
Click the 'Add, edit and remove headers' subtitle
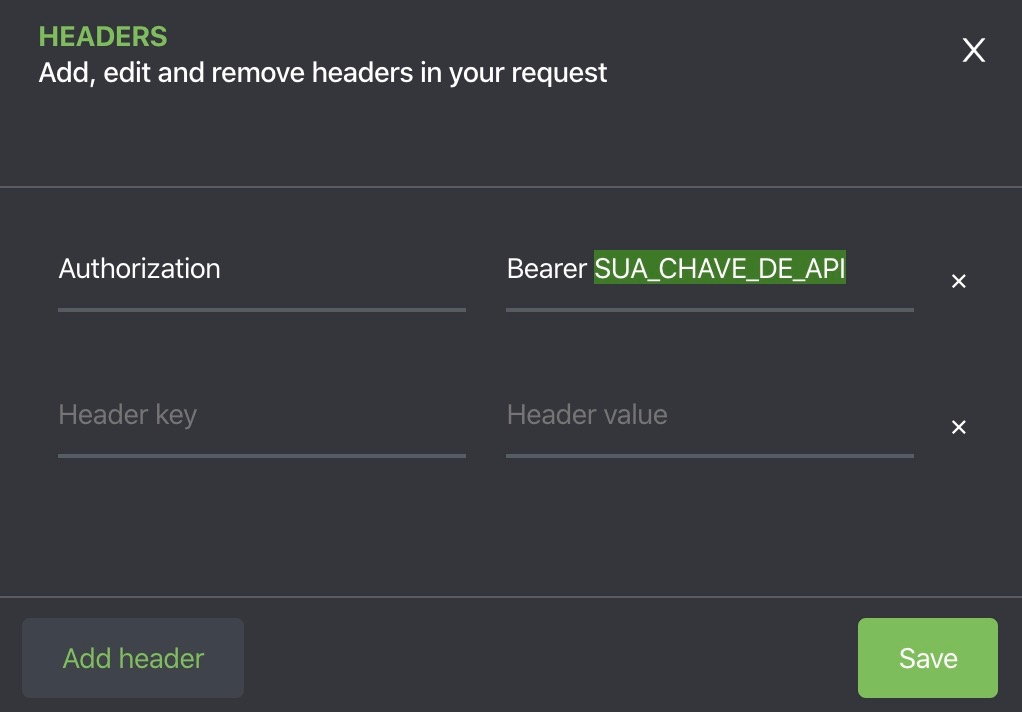tap(323, 73)
